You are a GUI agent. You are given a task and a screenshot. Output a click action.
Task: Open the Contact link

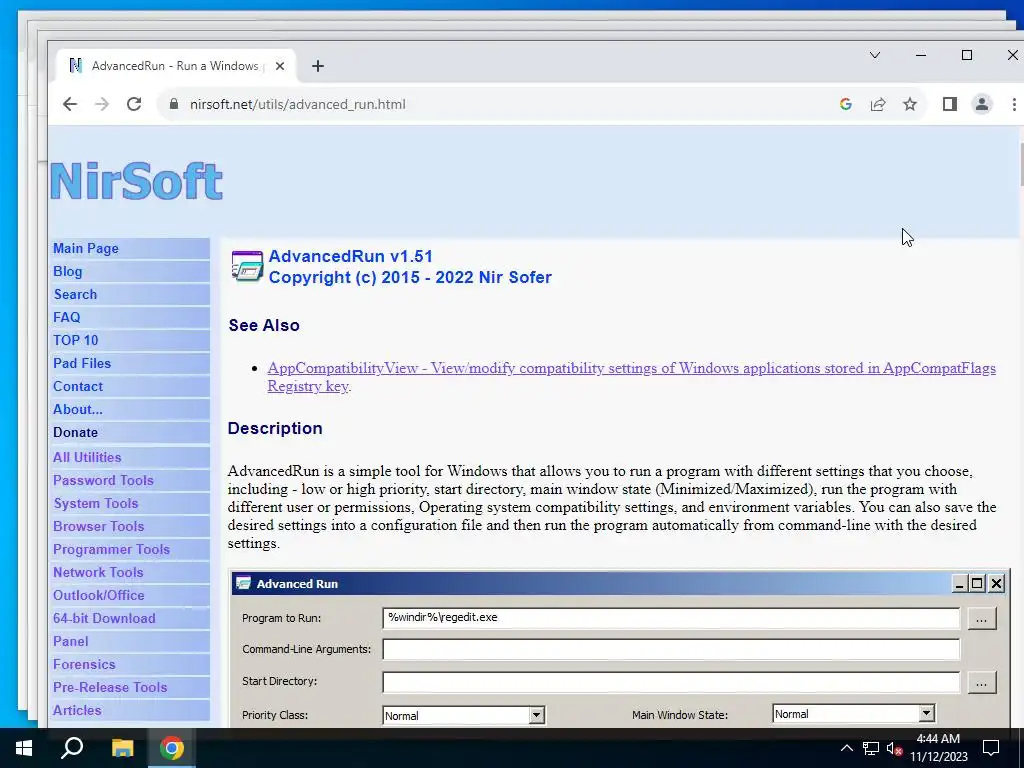point(78,386)
